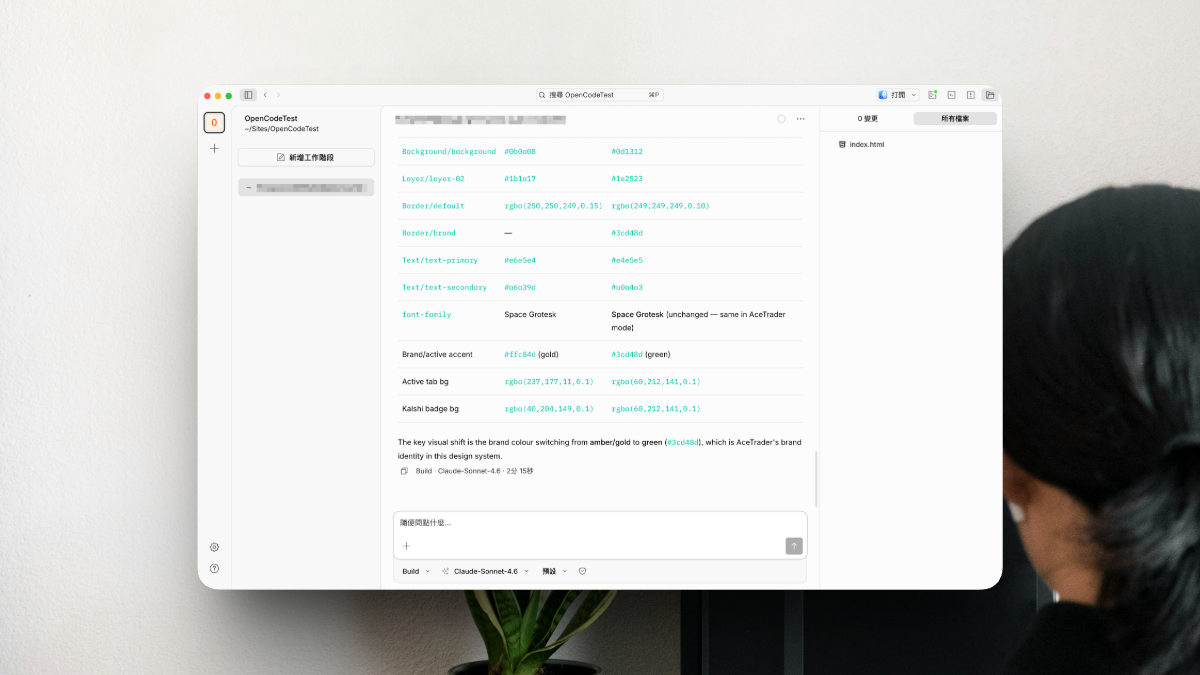Expand the 打開 button's dropdown chevron
Screen dimensions: 1200x675
914,94
